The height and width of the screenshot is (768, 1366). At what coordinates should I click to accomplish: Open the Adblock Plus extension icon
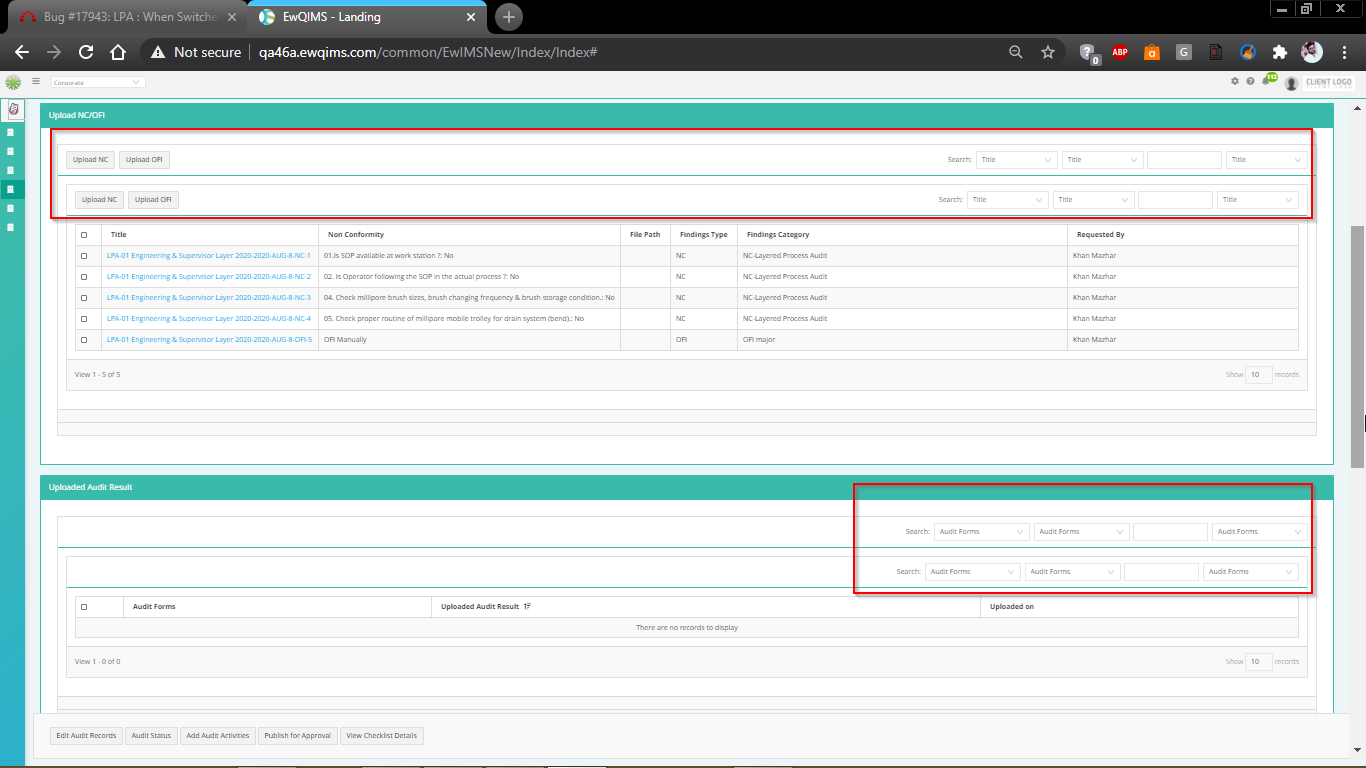click(x=1120, y=52)
